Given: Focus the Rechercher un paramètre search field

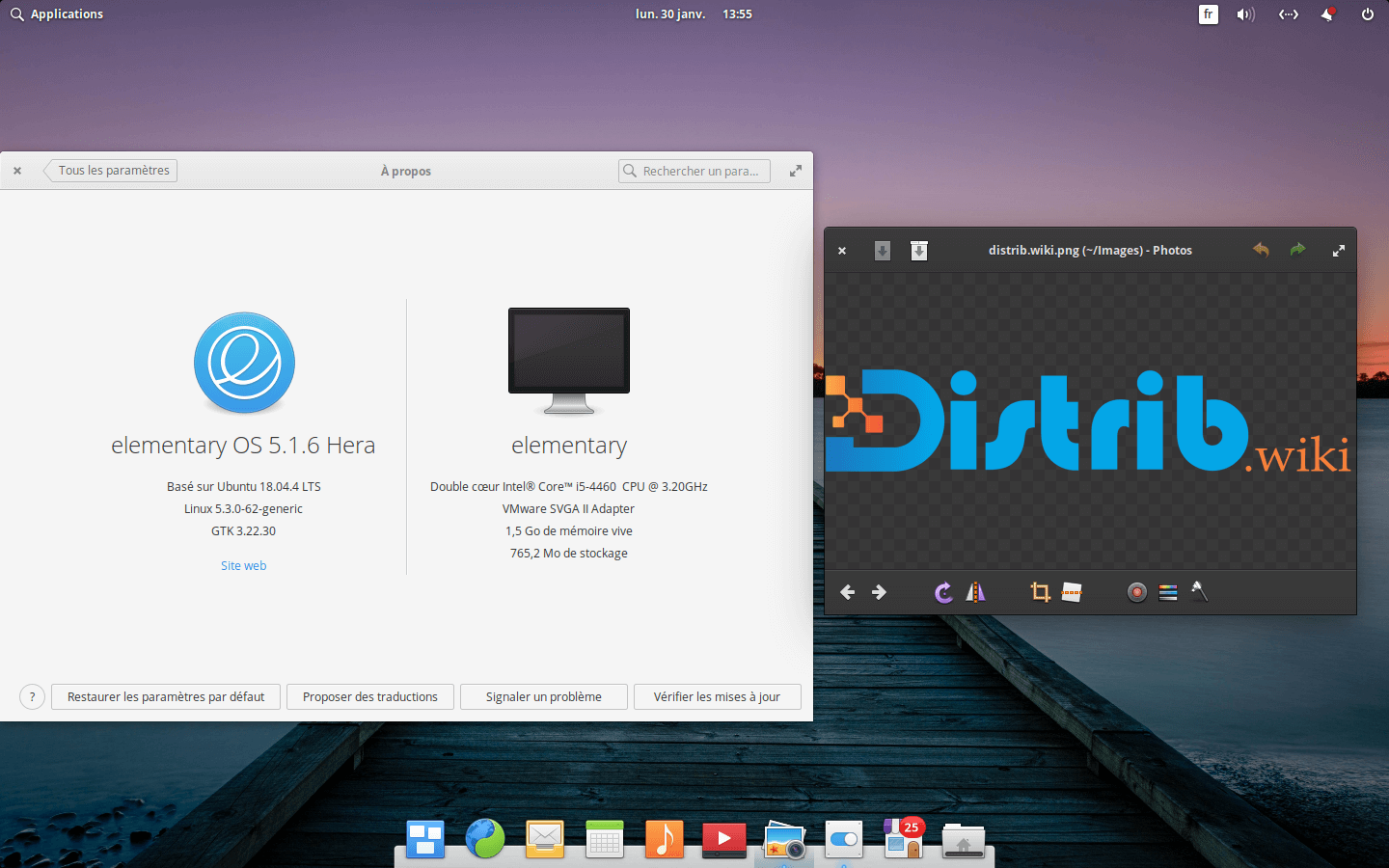Looking at the screenshot, I should [694, 171].
